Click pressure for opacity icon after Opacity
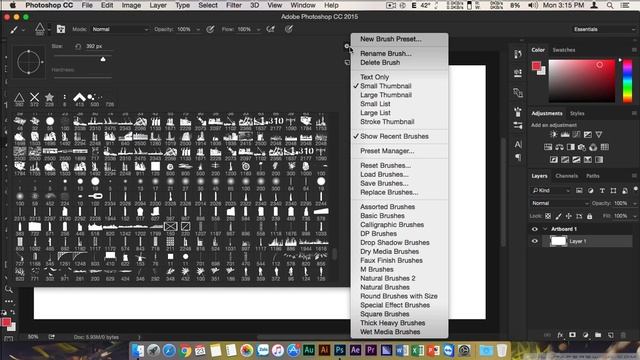The image size is (640, 360). click(x=210, y=29)
